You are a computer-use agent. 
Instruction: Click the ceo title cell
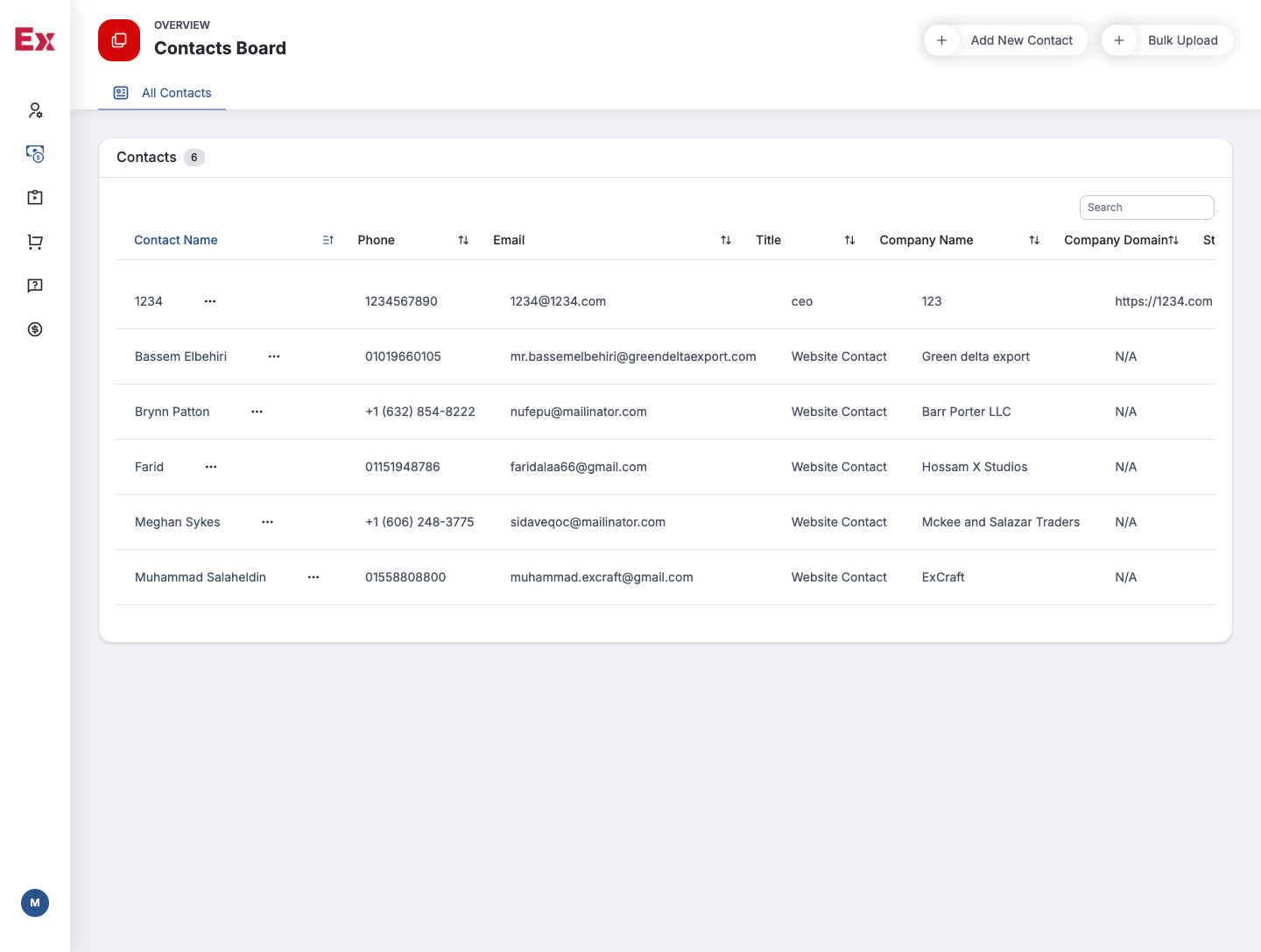[802, 301]
